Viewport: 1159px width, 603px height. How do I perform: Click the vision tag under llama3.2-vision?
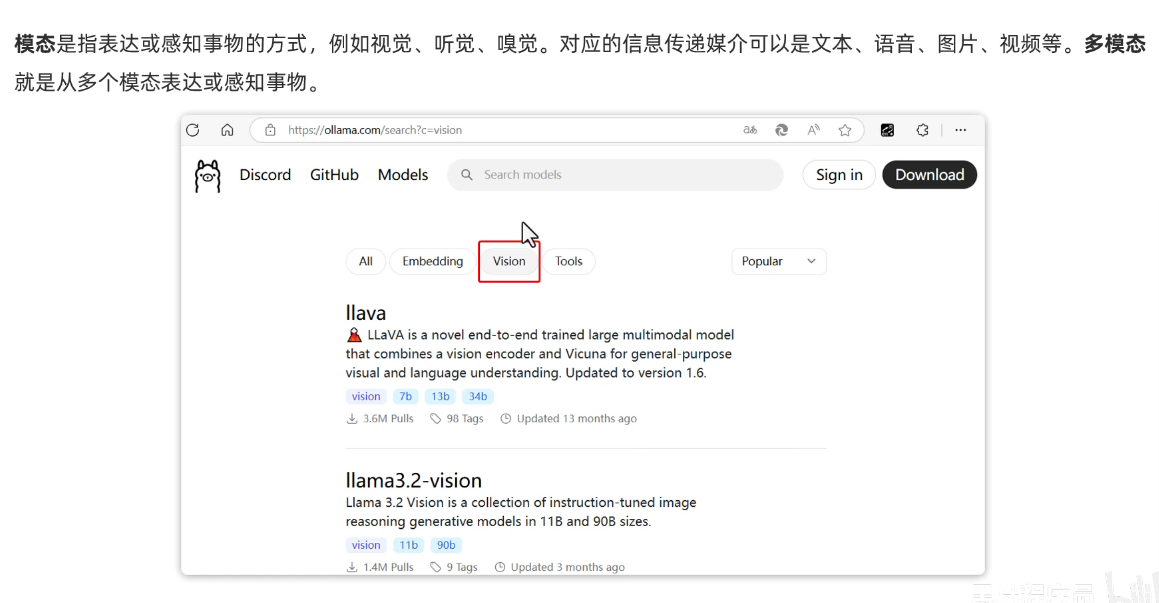point(366,545)
